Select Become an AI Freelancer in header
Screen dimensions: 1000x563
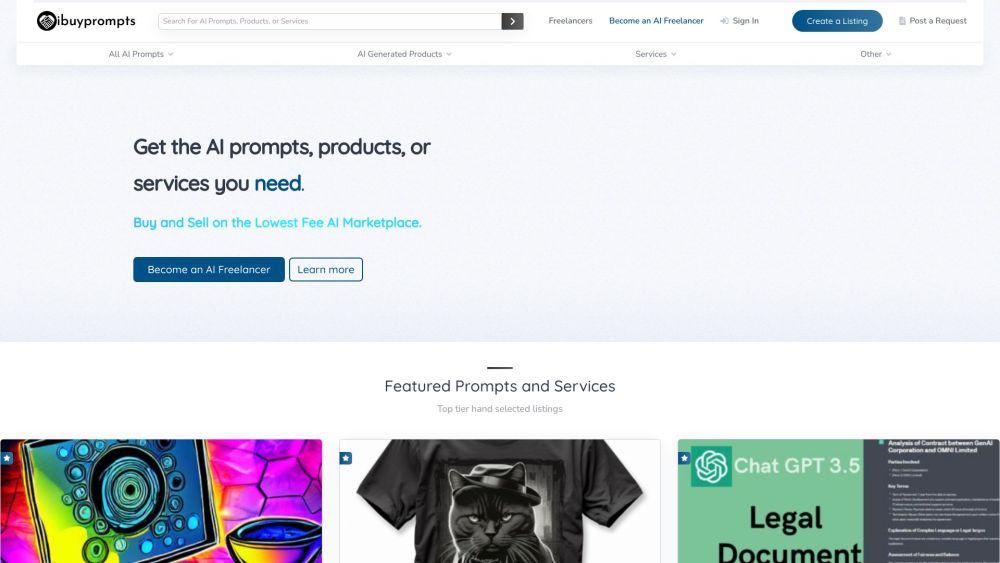click(x=656, y=21)
